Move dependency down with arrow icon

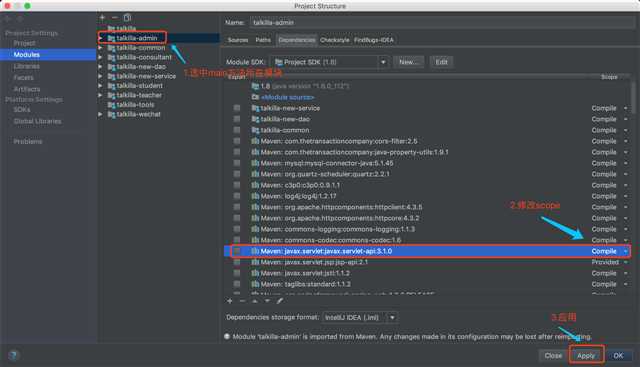point(267,301)
